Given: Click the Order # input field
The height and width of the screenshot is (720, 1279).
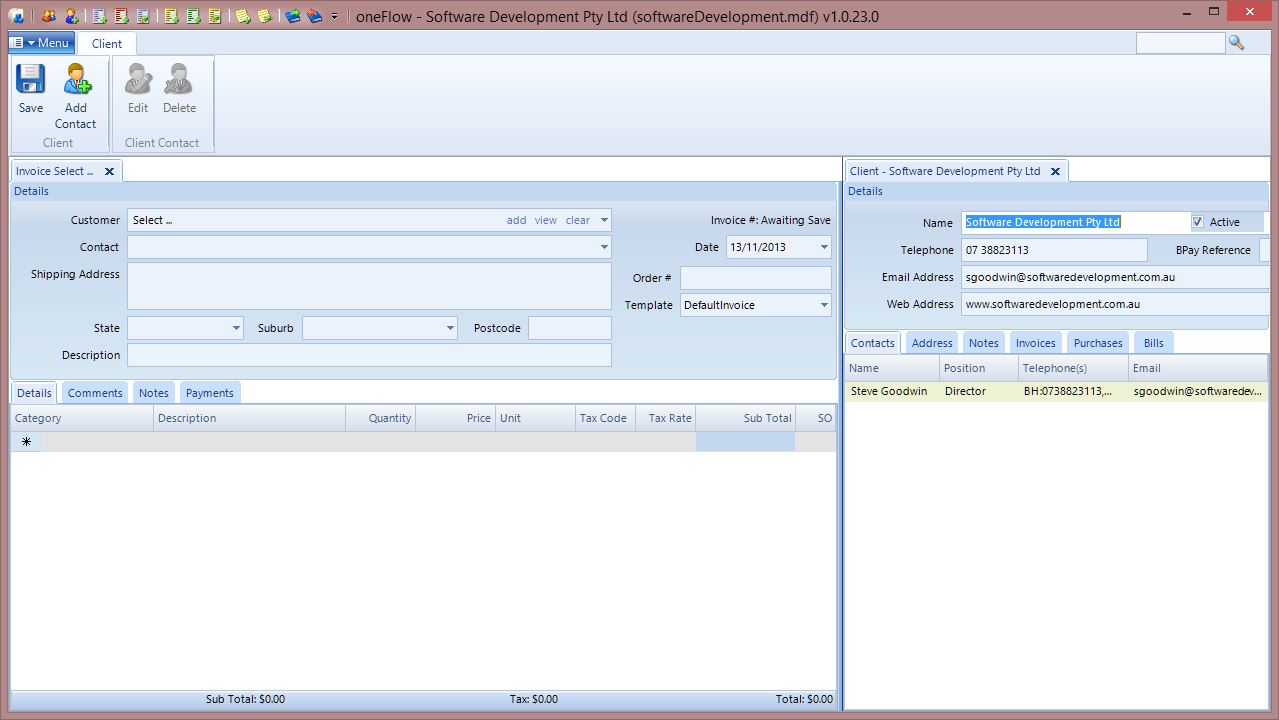Looking at the screenshot, I should [x=756, y=278].
